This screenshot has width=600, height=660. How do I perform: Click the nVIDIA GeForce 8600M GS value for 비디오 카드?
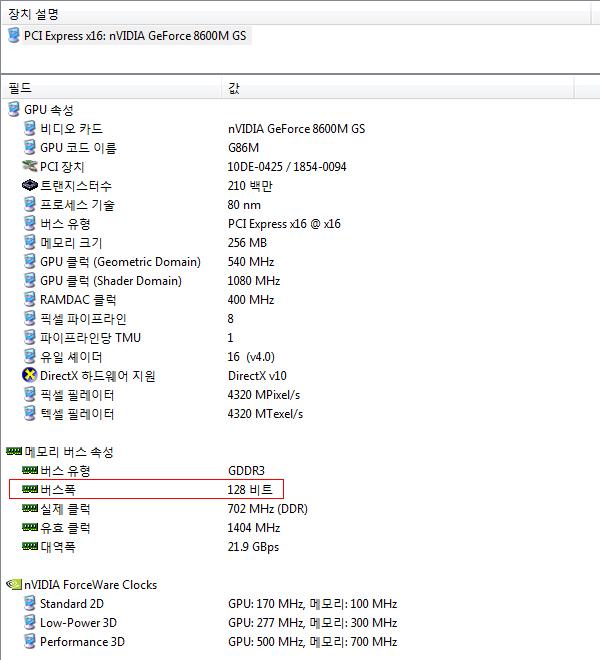click(296, 129)
